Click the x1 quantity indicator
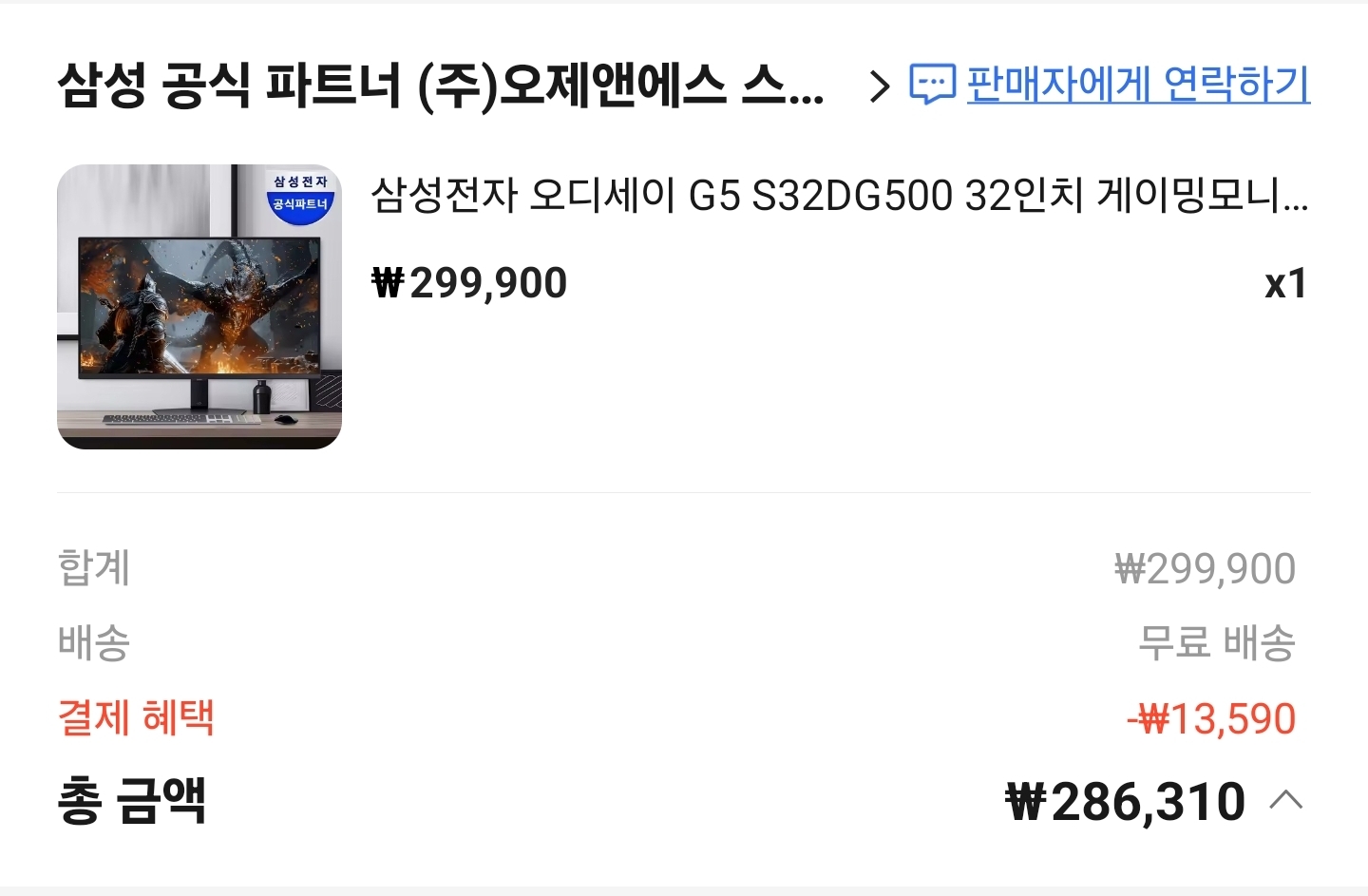This screenshot has height=896, width=1368. click(x=1286, y=283)
